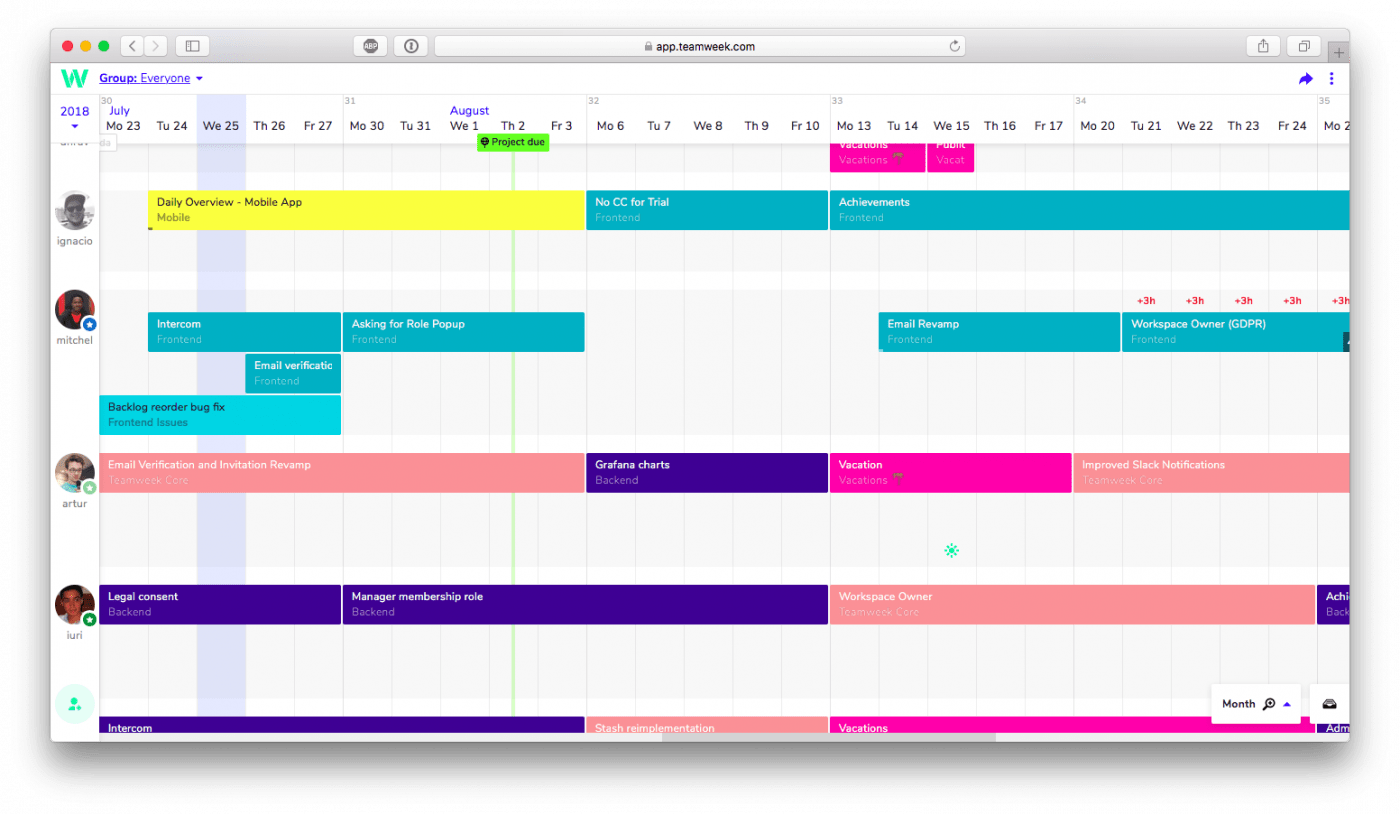This screenshot has width=1400, height=814.
Task: Select the Intercom Frontend task of mitchel
Action: 244,332
